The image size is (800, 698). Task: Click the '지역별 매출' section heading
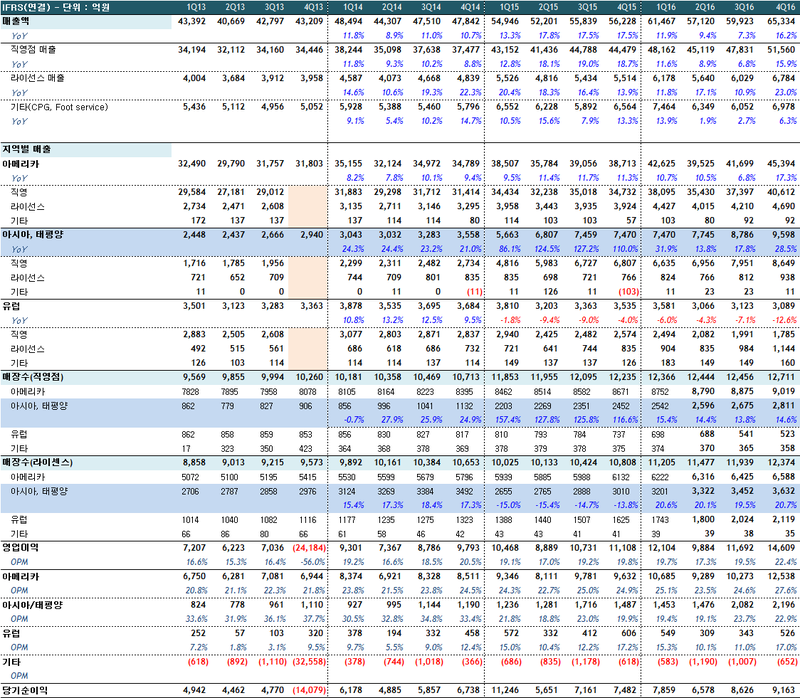27,149
